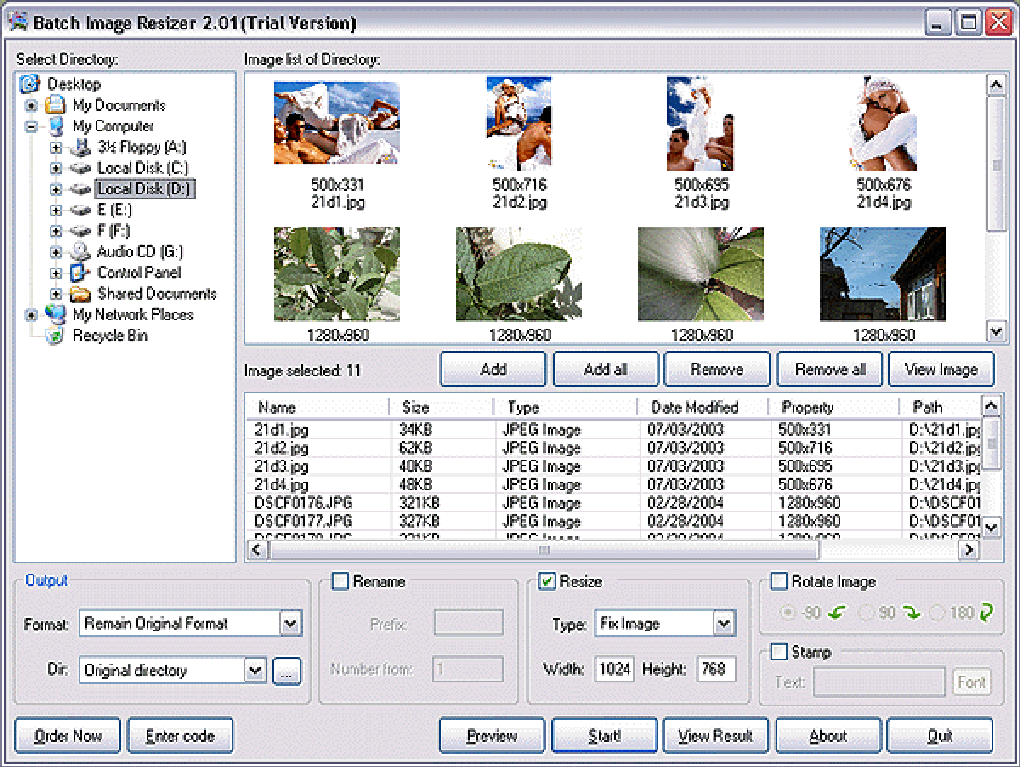1020x767 pixels.
Task: Click the 21d1.jpg thumbnail
Action: click(x=337, y=122)
